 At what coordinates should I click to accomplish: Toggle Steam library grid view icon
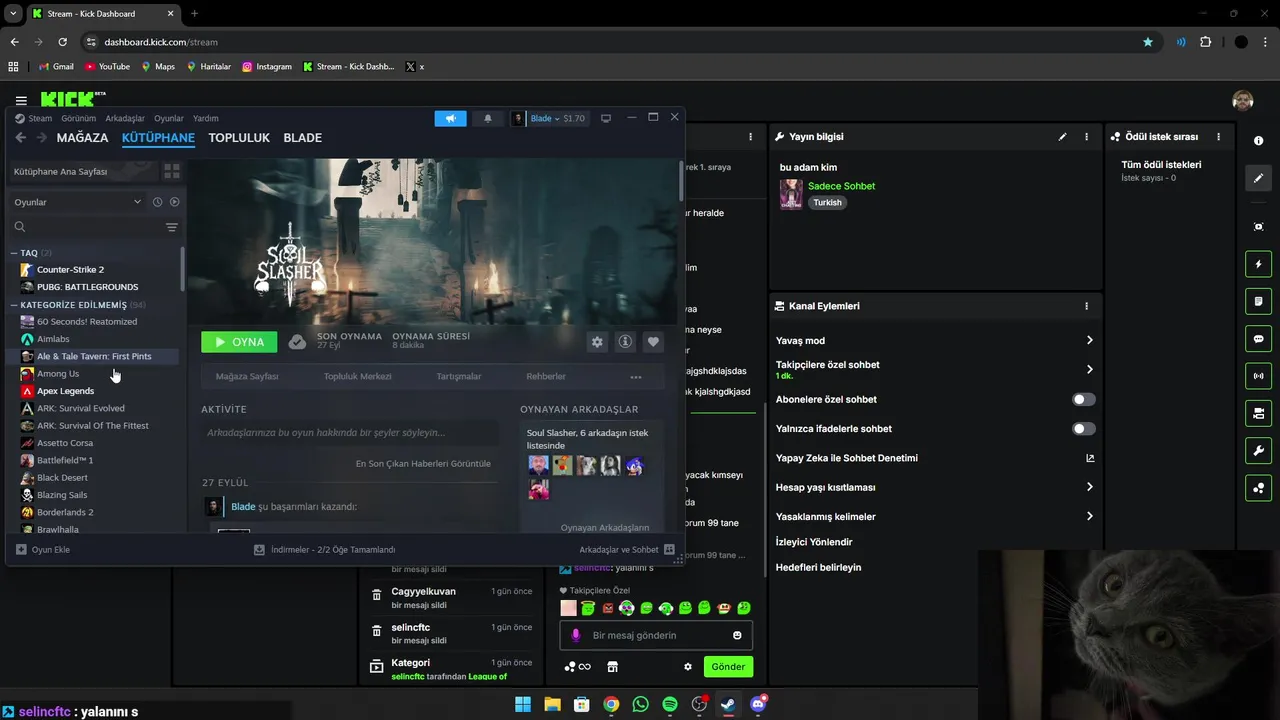(x=172, y=171)
